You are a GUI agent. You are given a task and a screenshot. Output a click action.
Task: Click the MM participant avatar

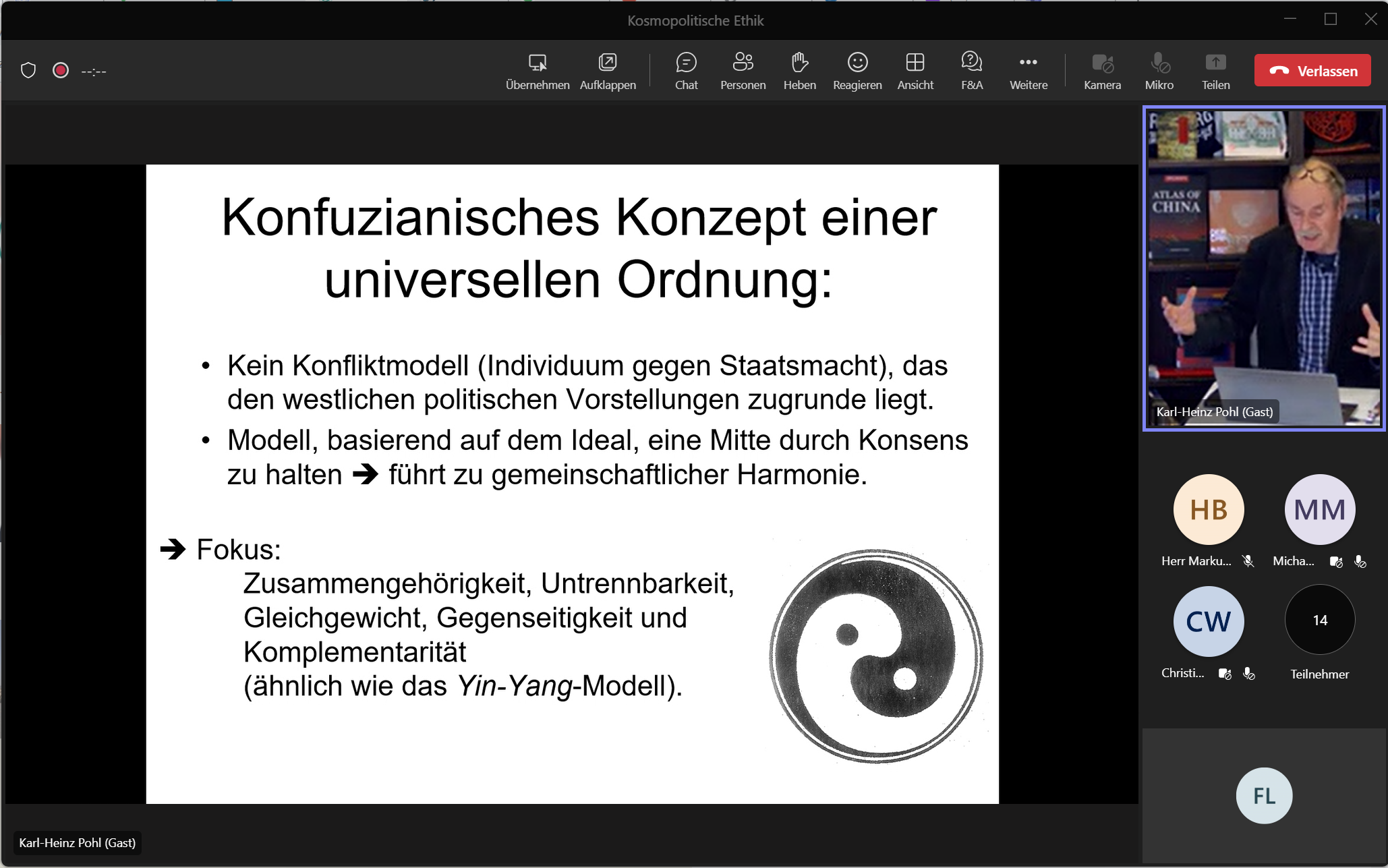point(1319,509)
